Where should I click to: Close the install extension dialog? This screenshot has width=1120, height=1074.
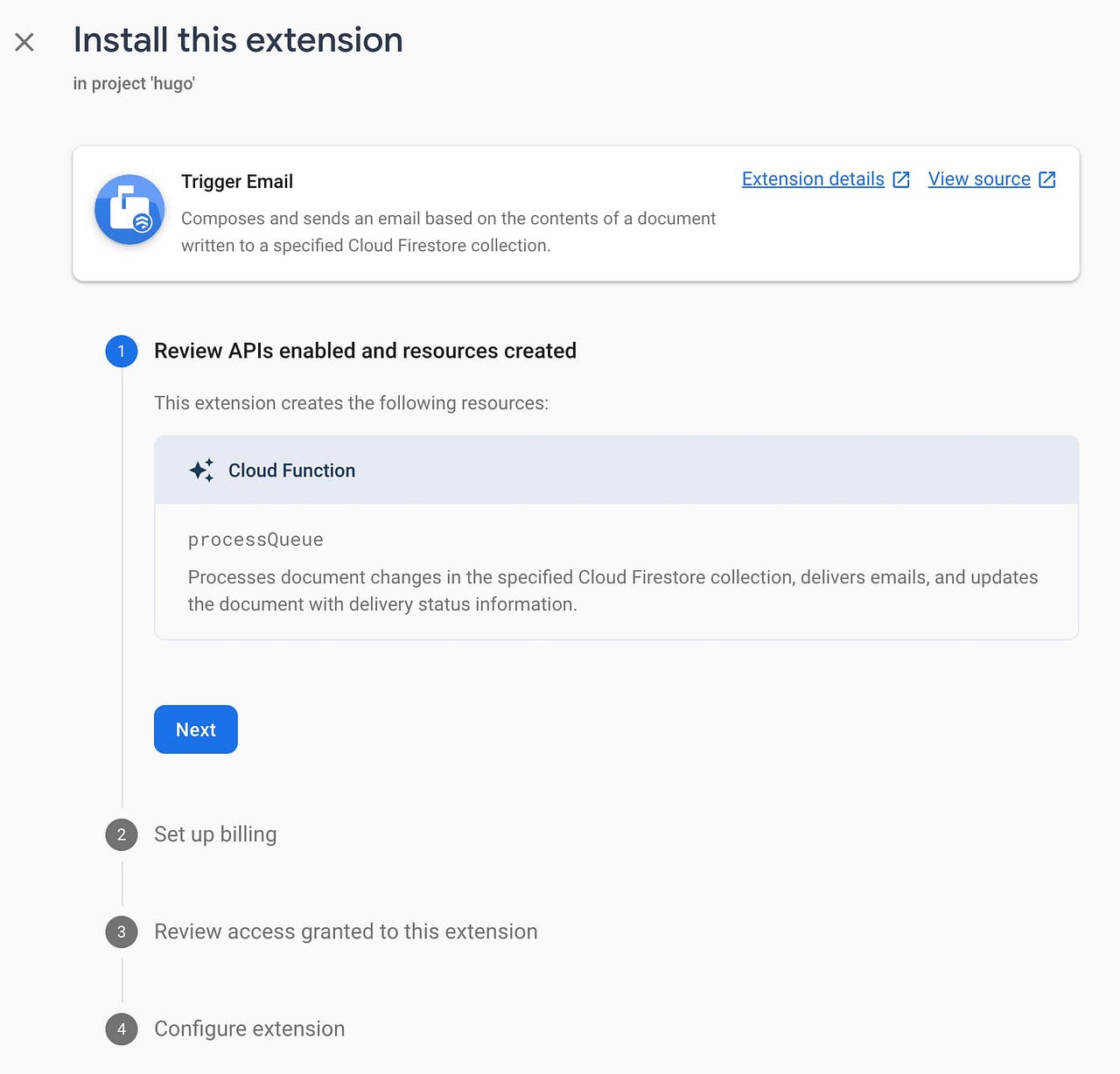point(24,42)
